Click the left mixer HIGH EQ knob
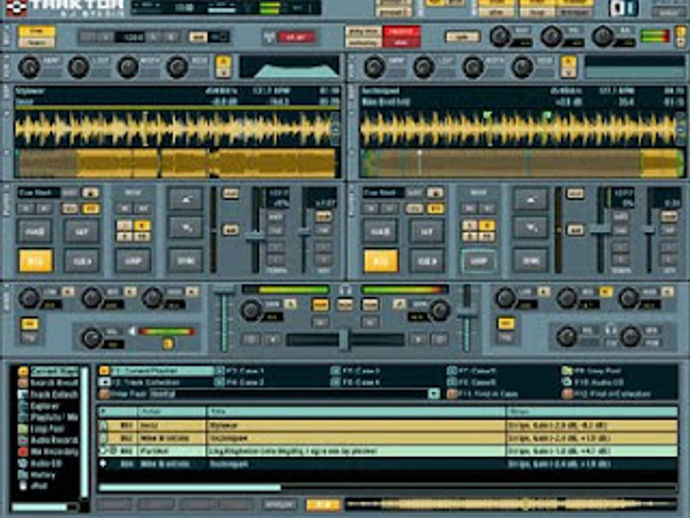The height and width of the screenshot is (518, 690). pos(153,298)
